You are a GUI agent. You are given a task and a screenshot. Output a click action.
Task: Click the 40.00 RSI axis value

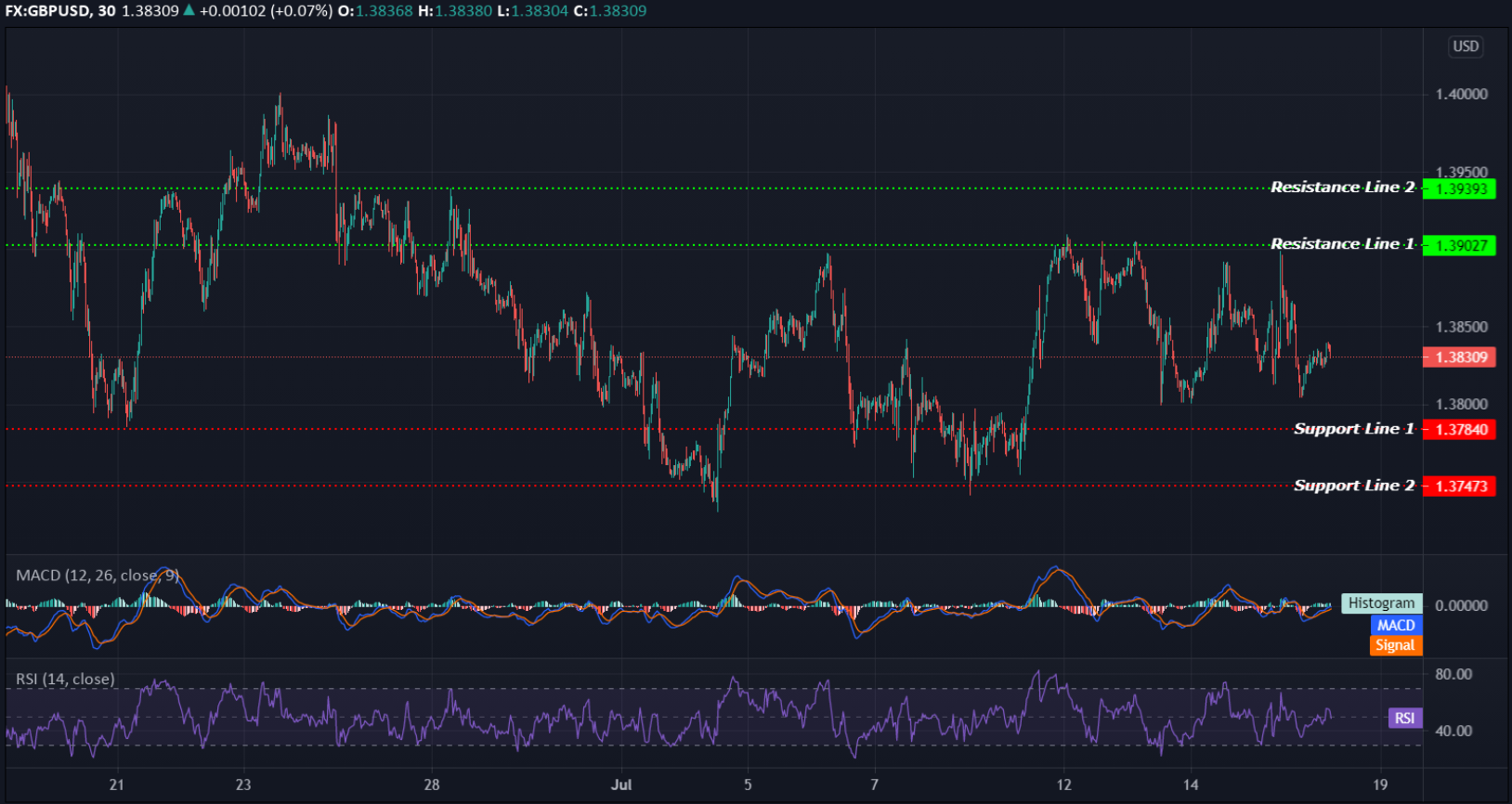[1453, 732]
